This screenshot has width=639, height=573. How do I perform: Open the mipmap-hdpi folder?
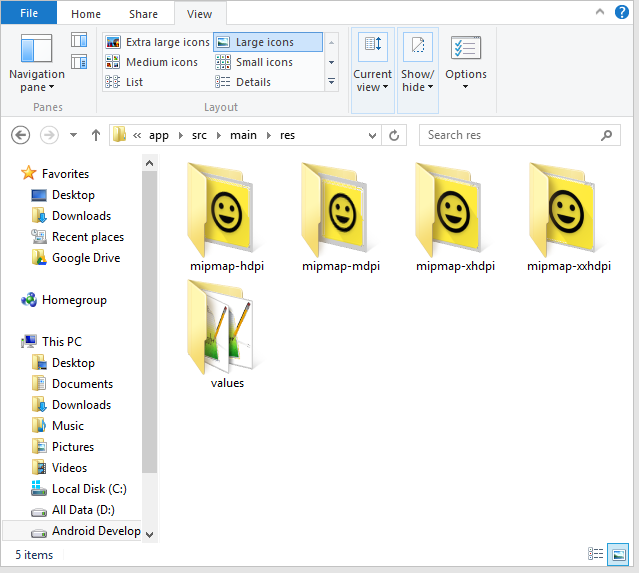pos(227,216)
